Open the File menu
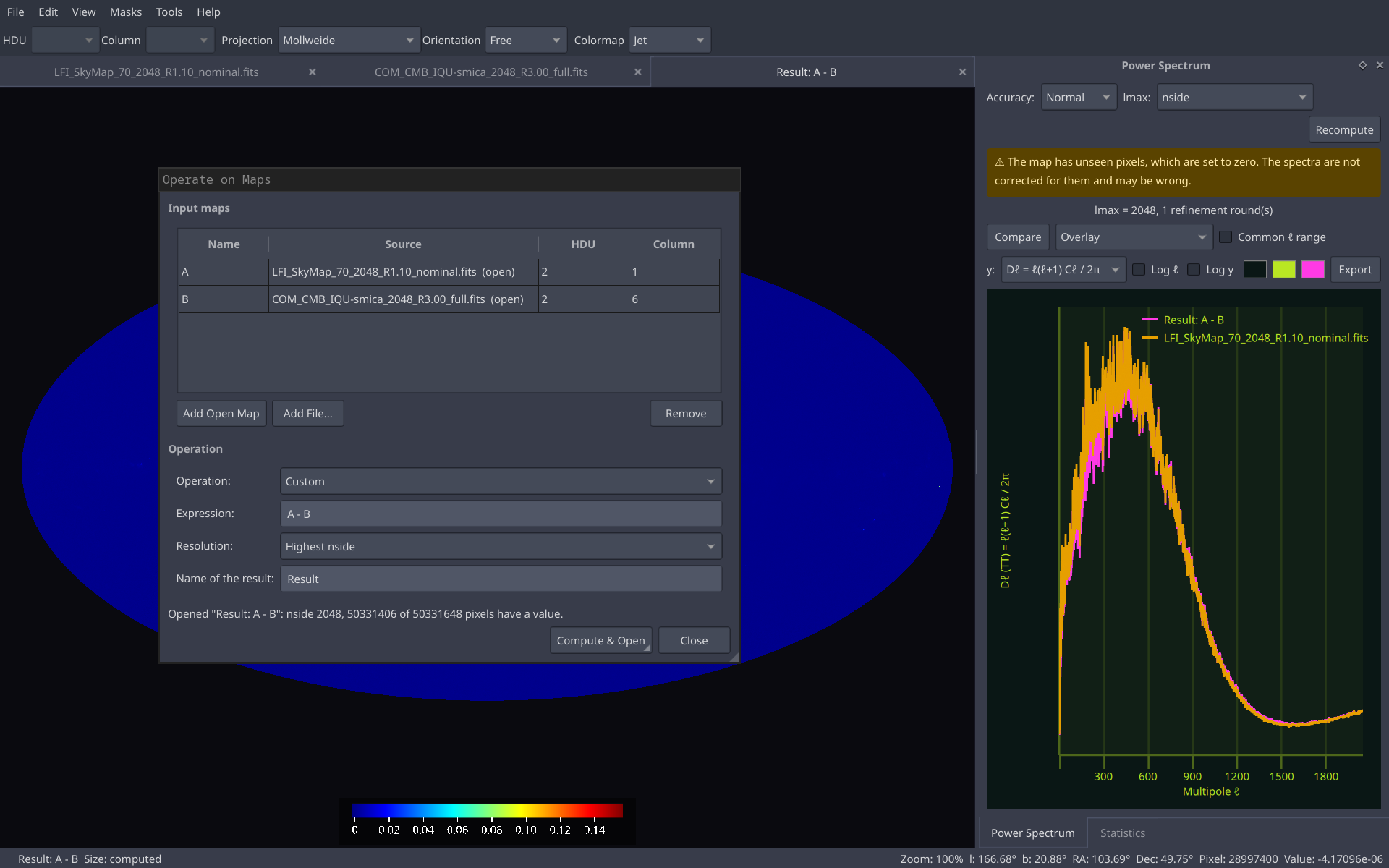Screen dimensions: 1389x868 click(16, 12)
